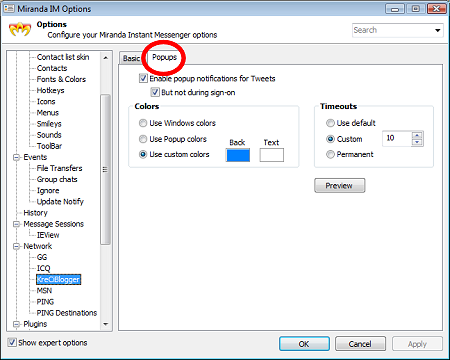The image size is (450, 360).
Task: Click the tree scroll down arrow
Action: coord(106,324)
